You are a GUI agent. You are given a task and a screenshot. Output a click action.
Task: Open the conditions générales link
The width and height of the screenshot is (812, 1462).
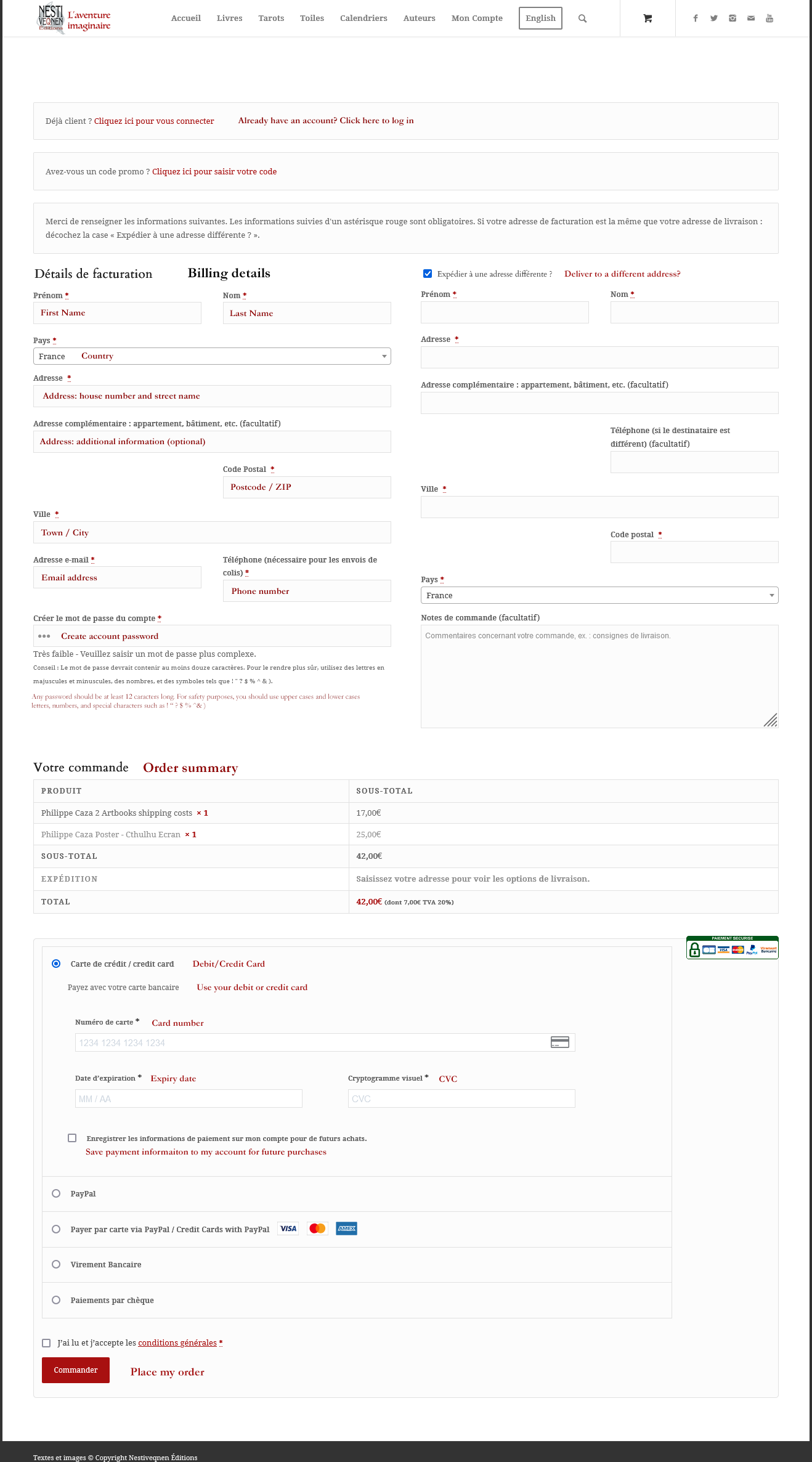(177, 1343)
